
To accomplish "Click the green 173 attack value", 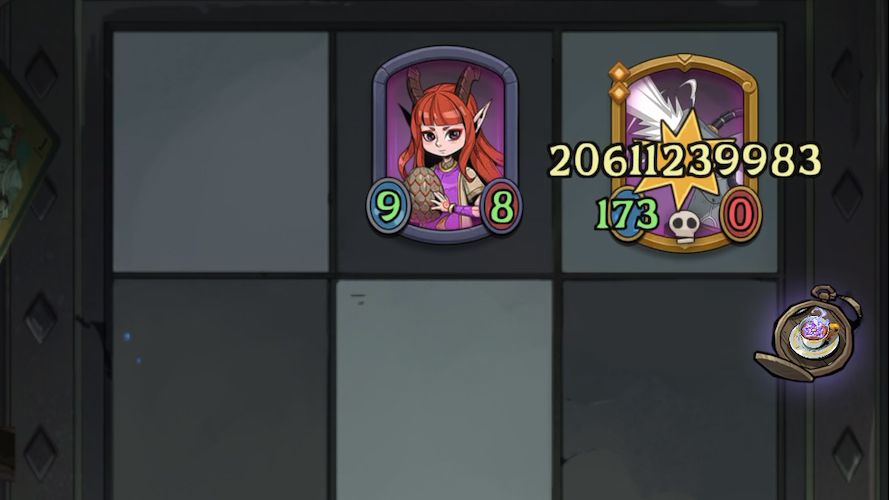I will click(x=627, y=214).
